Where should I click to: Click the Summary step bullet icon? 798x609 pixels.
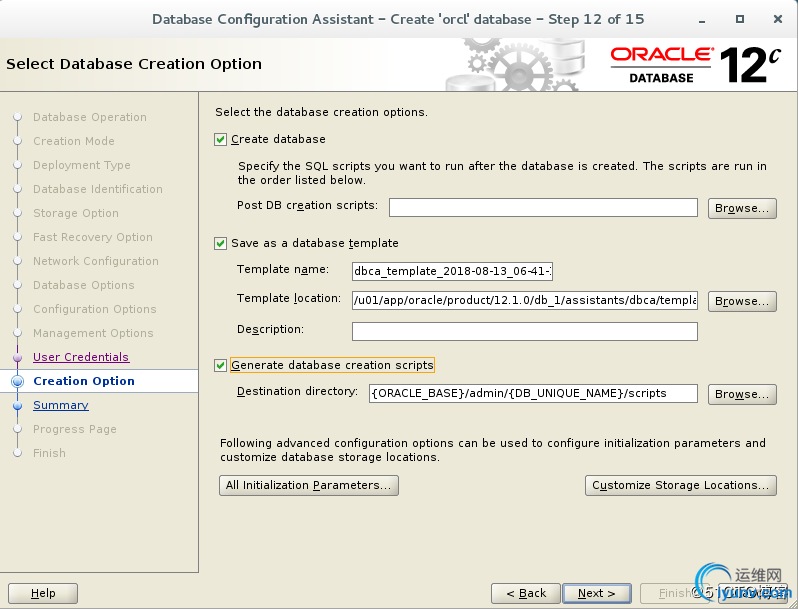pyautogui.click(x=17, y=405)
